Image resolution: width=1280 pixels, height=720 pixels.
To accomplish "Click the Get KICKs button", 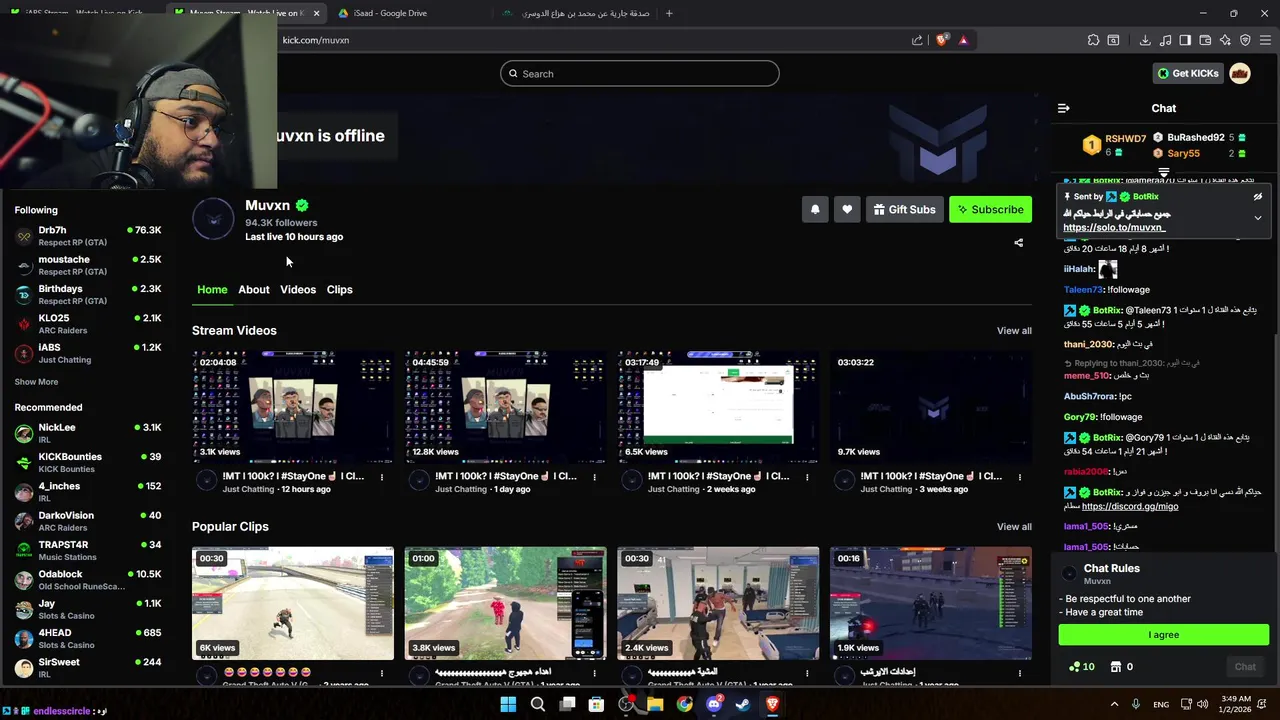I will 1189,73.
